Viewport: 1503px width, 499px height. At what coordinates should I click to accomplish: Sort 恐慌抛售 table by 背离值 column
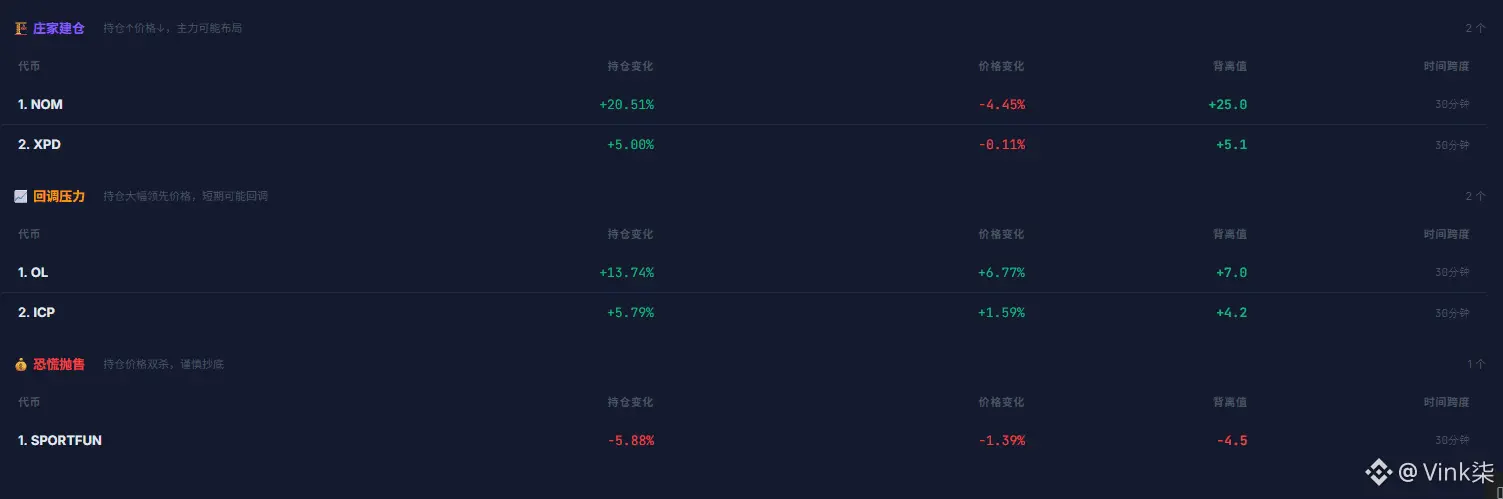pos(1230,402)
